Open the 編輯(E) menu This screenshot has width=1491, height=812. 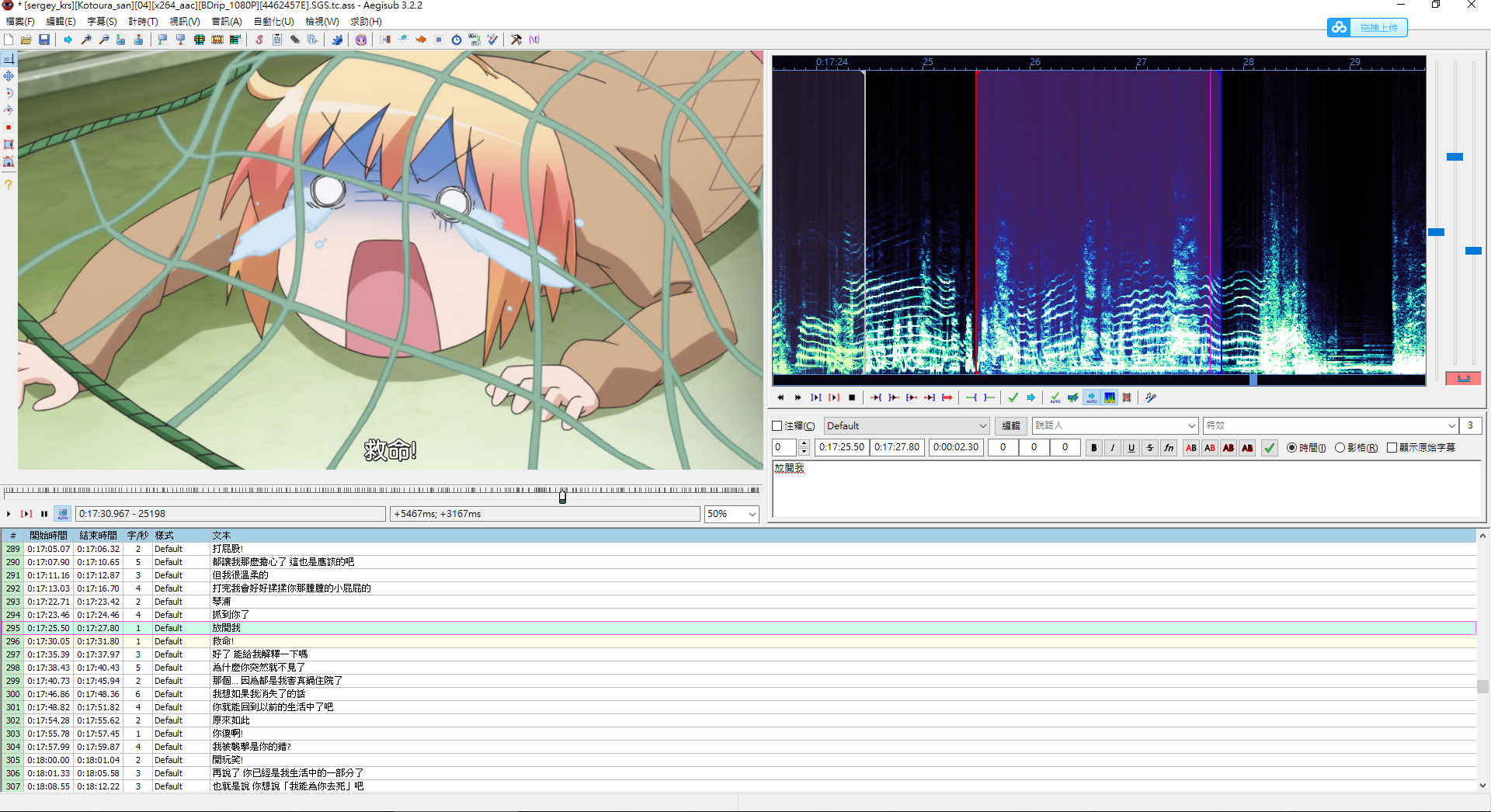[x=61, y=22]
